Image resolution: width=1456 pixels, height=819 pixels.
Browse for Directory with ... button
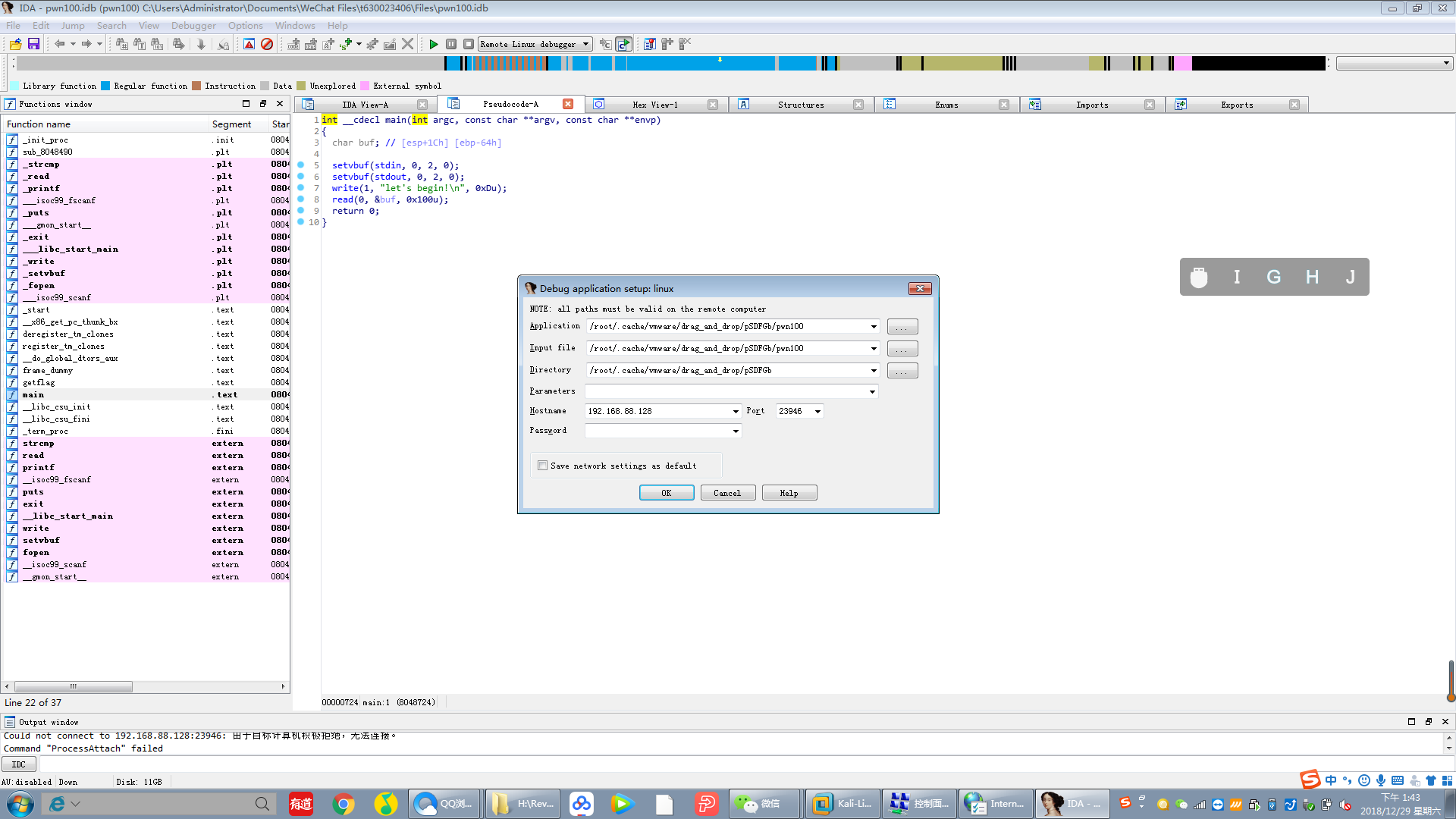[902, 371]
